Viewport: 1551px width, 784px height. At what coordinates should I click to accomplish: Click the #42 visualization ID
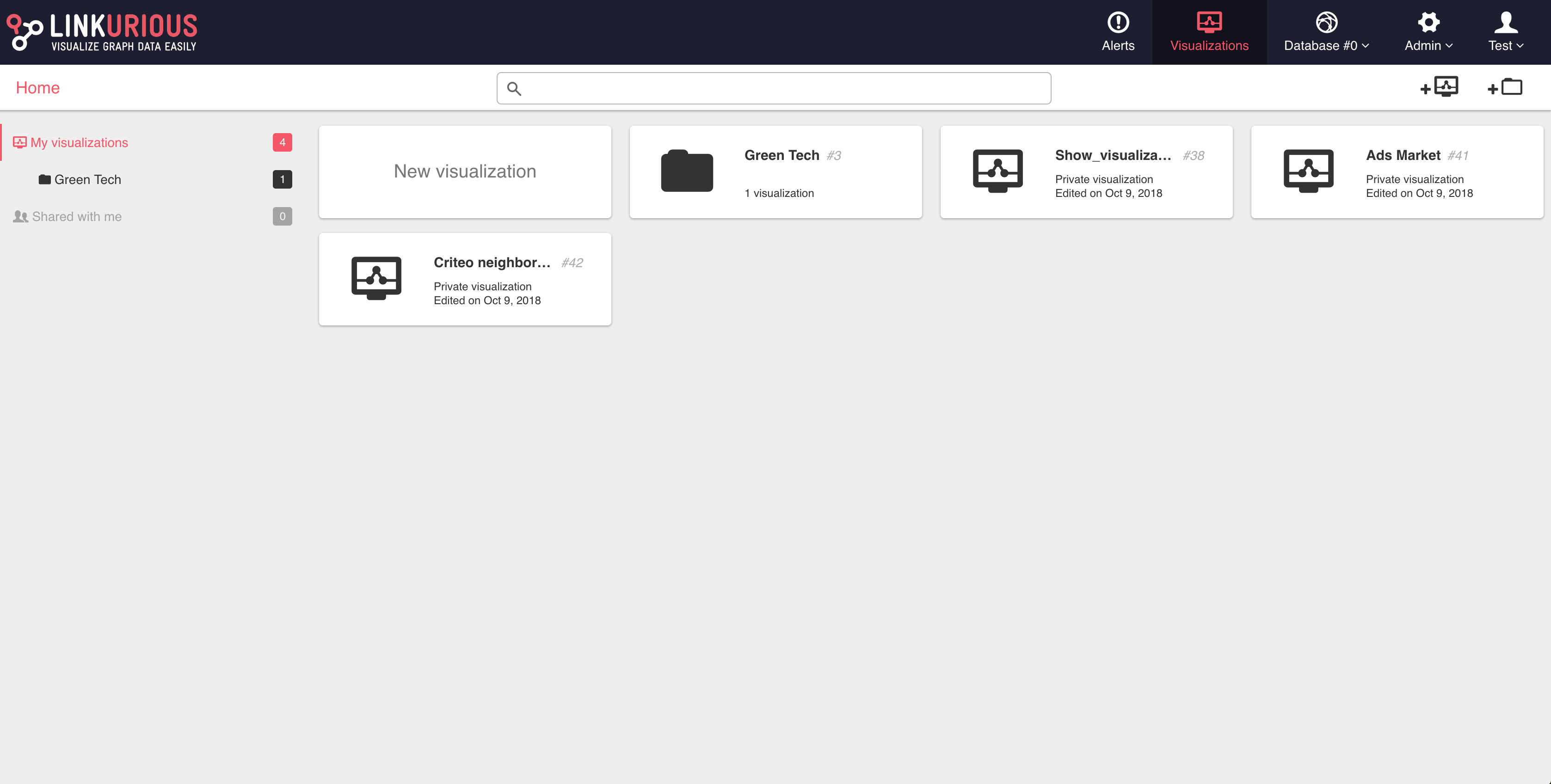572,263
